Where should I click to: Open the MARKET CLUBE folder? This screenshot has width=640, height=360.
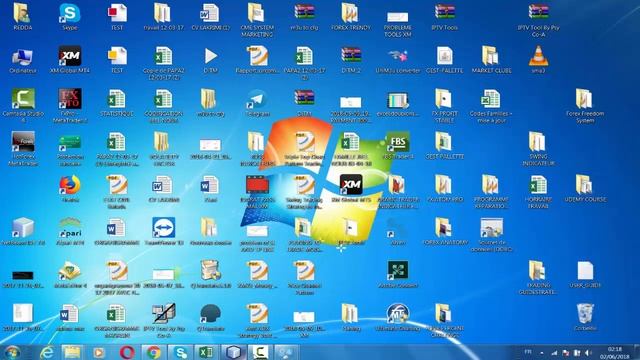(x=491, y=60)
